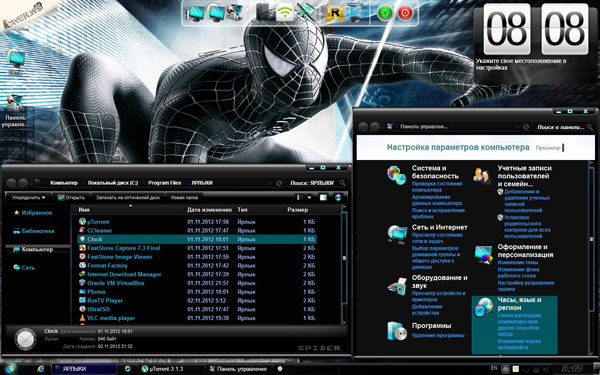Open the control panel icon in top dock
600x375 pixels.
234,13
